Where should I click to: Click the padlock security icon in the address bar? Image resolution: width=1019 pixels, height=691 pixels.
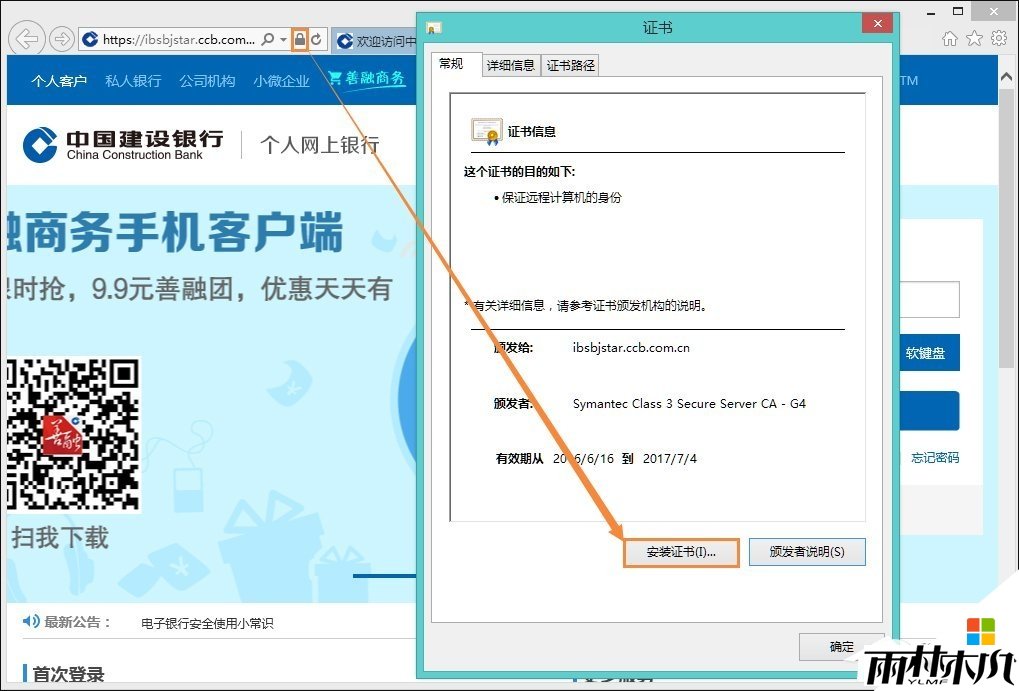pyautogui.click(x=299, y=39)
